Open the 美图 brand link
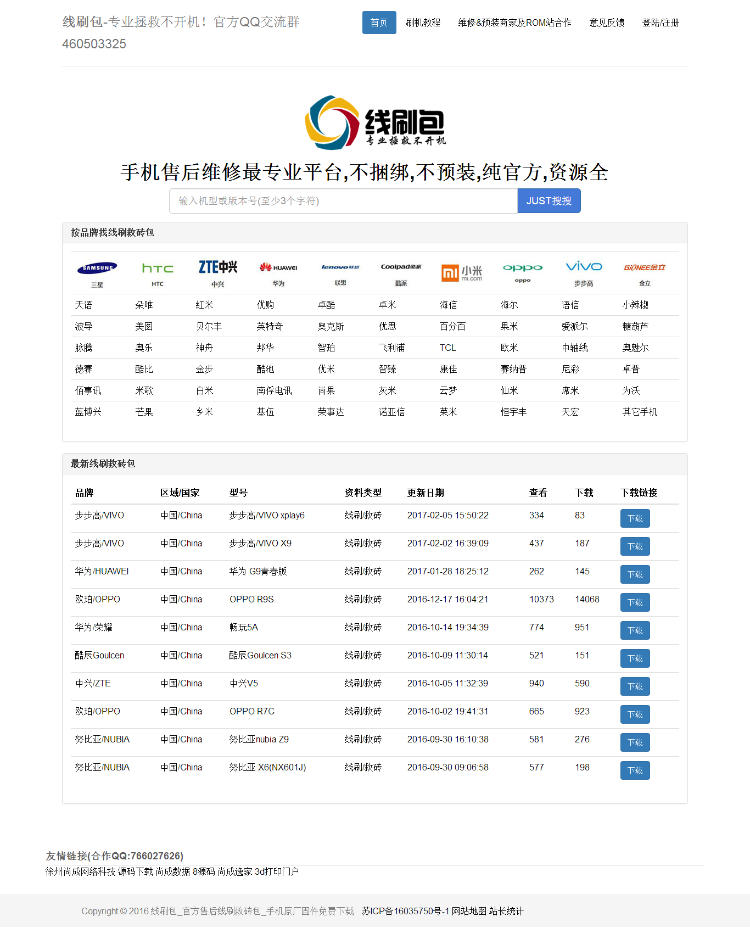Image resolution: width=750 pixels, height=928 pixels. click(x=144, y=326)
